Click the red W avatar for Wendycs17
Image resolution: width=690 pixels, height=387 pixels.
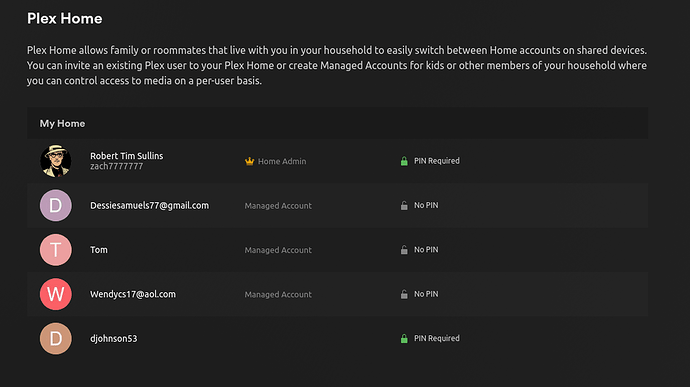[55, 294]
